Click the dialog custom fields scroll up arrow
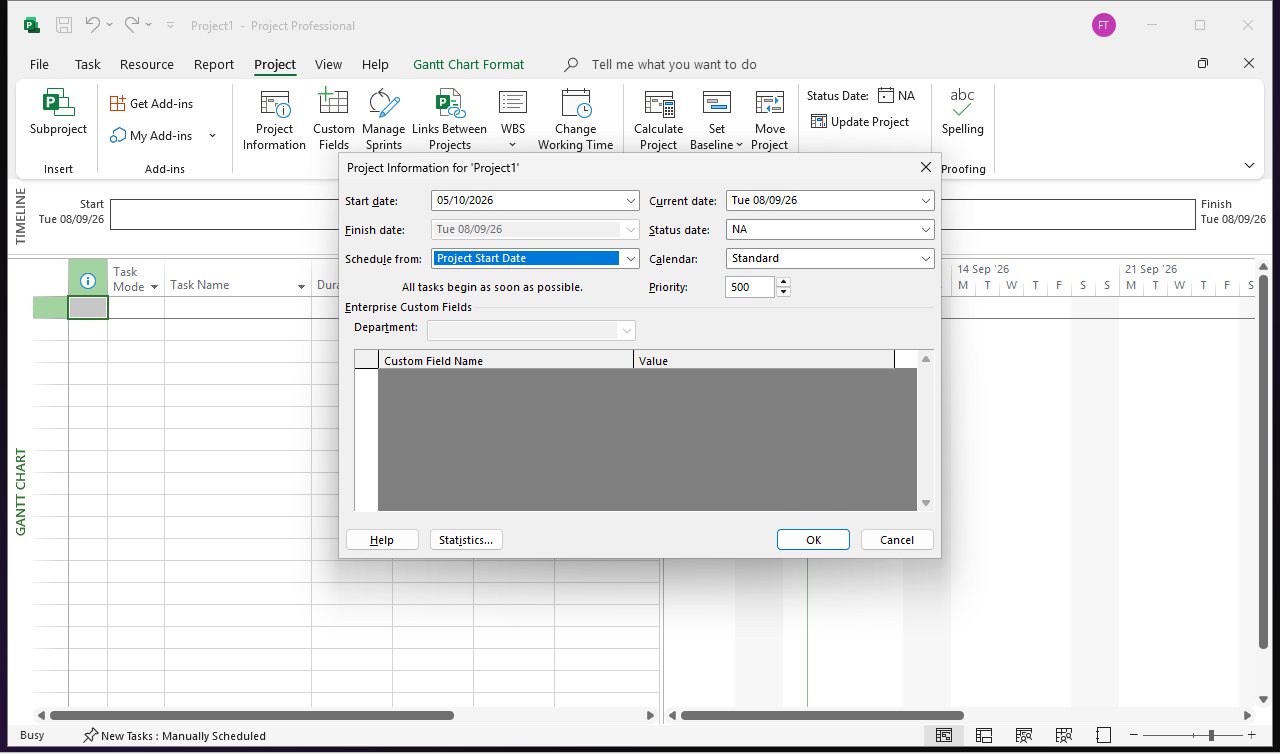 tap(926, 359)
